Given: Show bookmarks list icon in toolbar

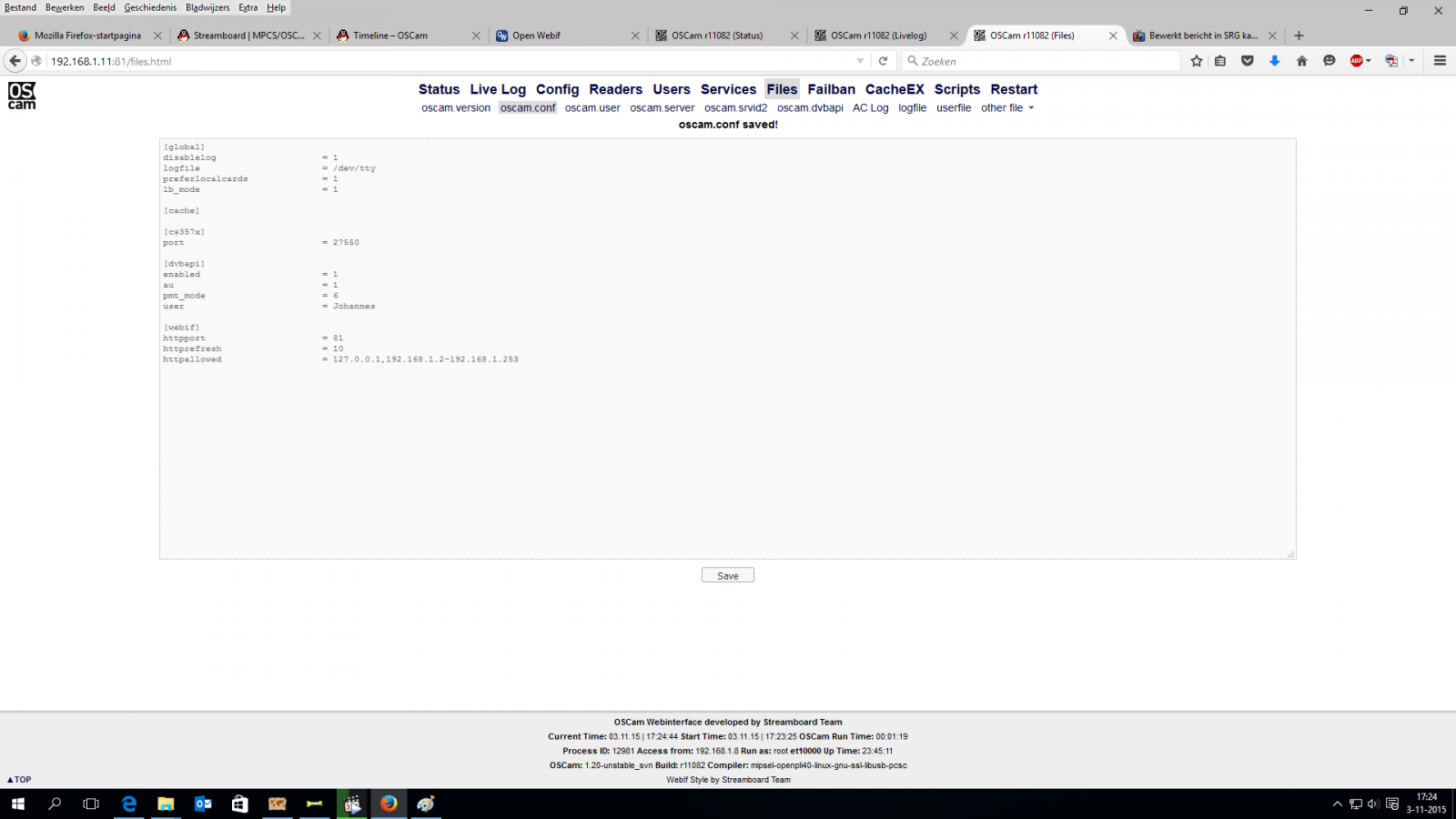Looking at the screenshot, I should 1220,61.
